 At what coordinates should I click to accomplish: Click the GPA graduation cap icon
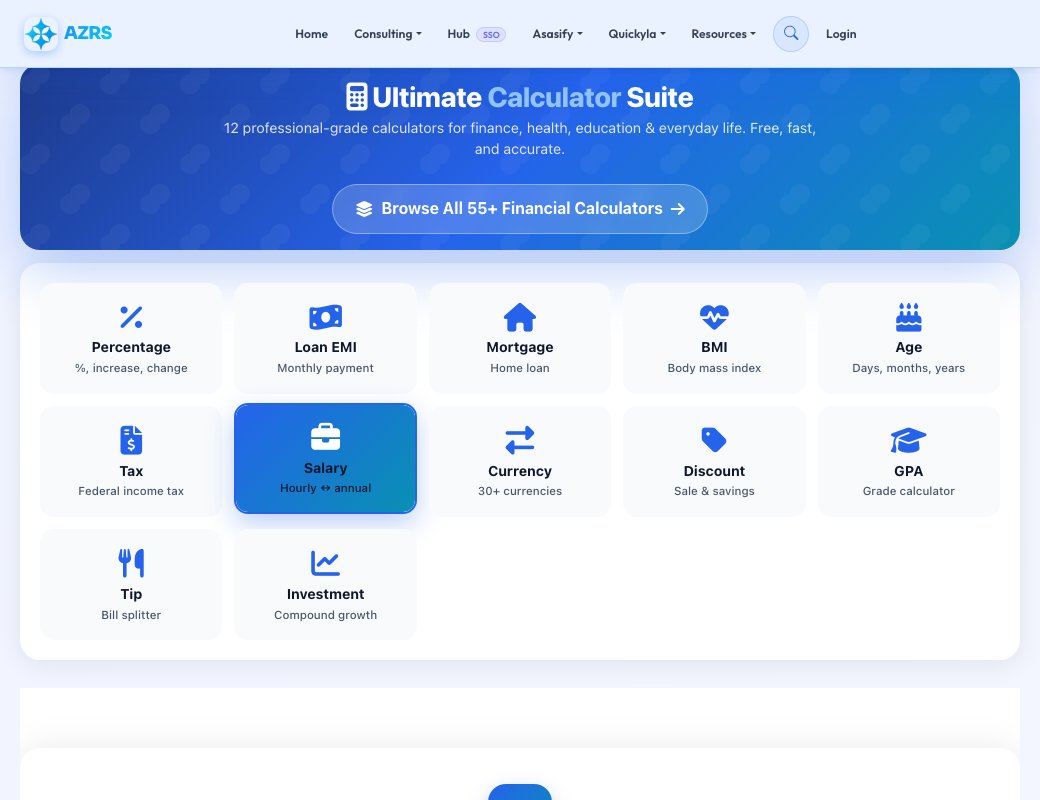pyautogui.click(x=909, y=440)
